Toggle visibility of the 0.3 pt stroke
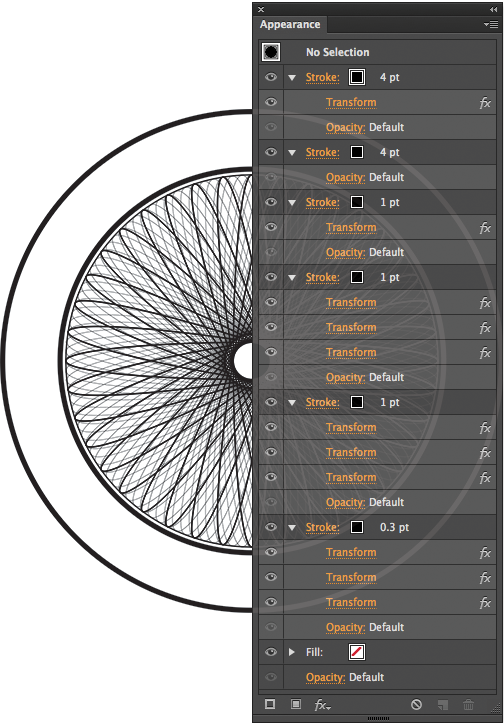 click(x=271, y=527)
